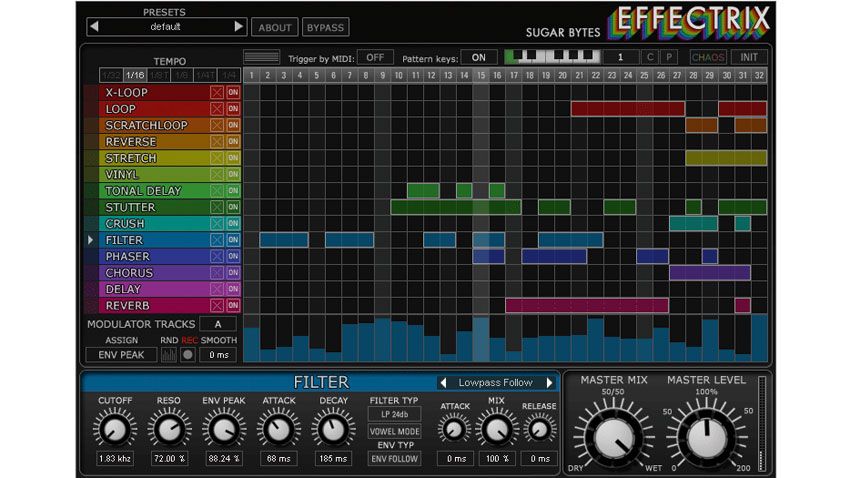The height and width of the screenshot is (478, 850).
Task: Go to the next preset with right arrow
Action: coord(238,27)
